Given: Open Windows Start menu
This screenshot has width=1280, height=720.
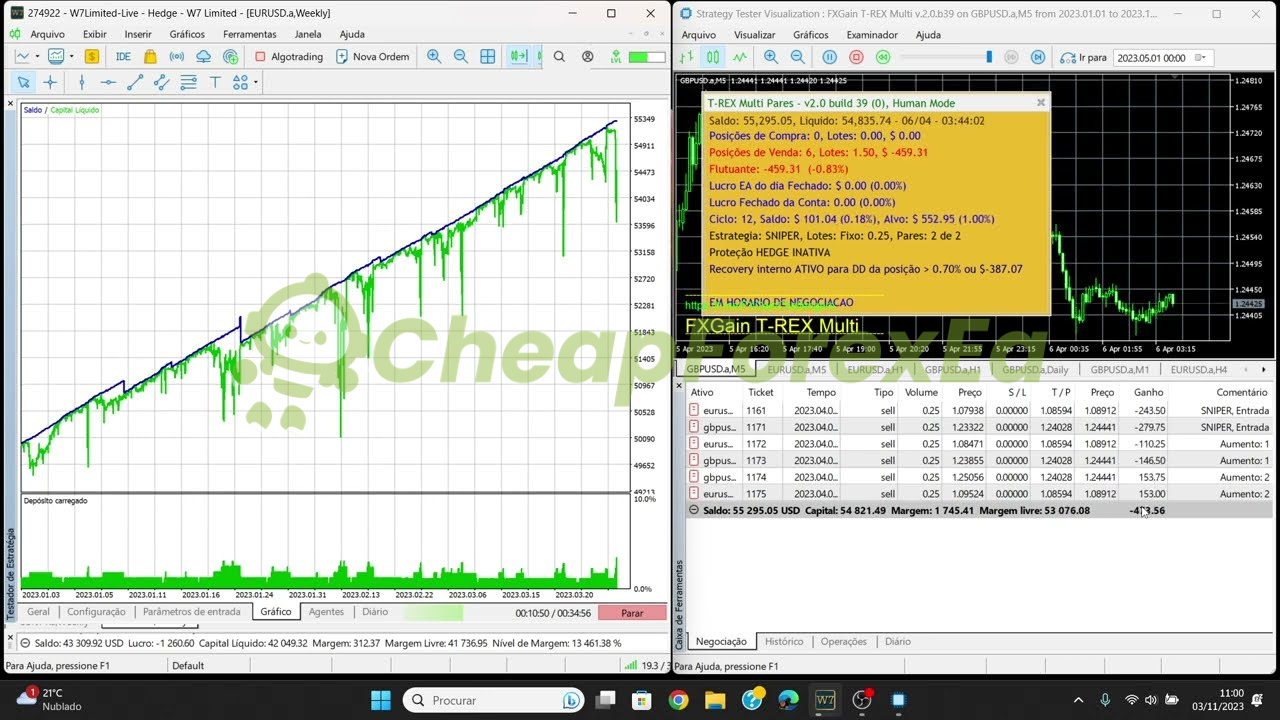Looking at the screenshot, I should (x=381, y=700).
